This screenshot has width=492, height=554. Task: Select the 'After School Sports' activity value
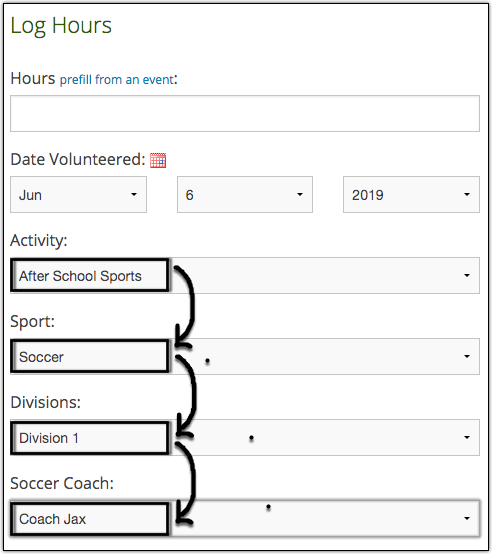click(80, 276)
